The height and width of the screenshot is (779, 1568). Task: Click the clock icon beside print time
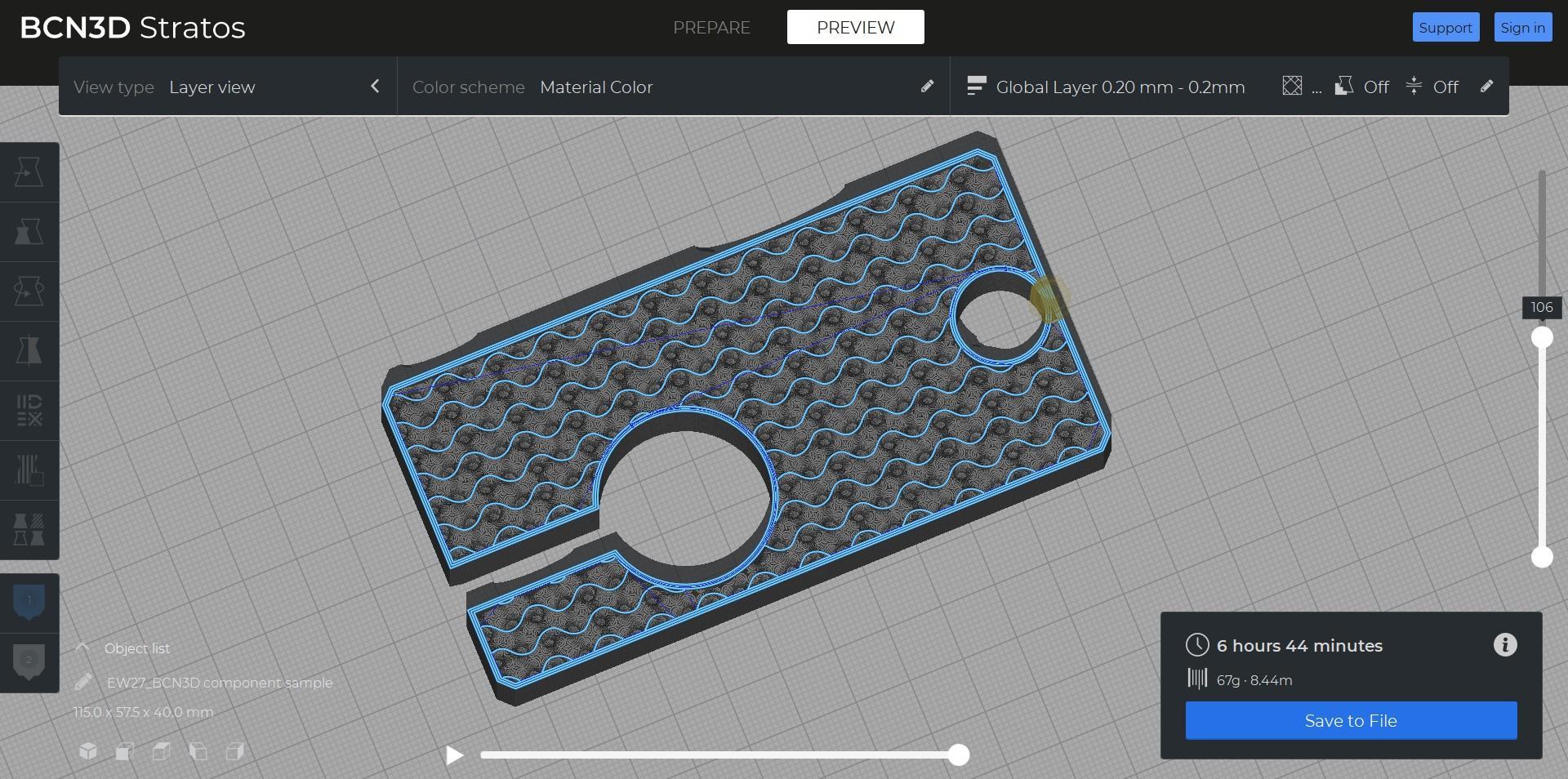[1197, 645]
